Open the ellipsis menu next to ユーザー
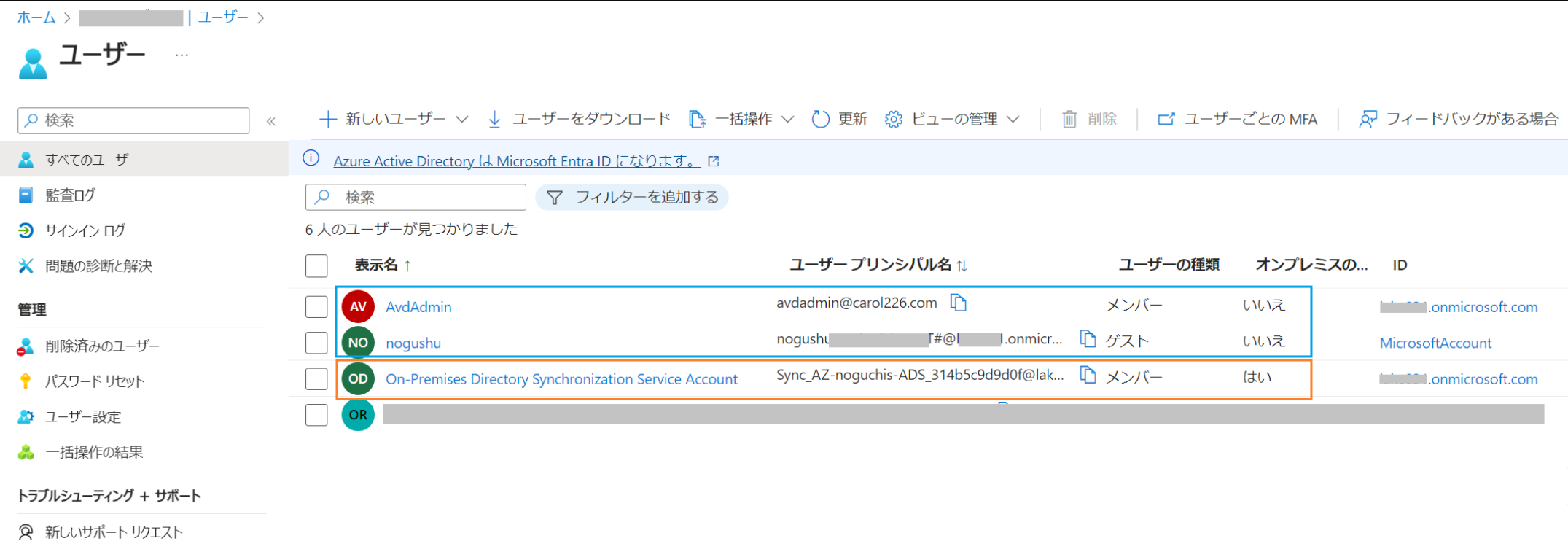The height and width of the screenshot is (552, 1568). tap(182, 55)
